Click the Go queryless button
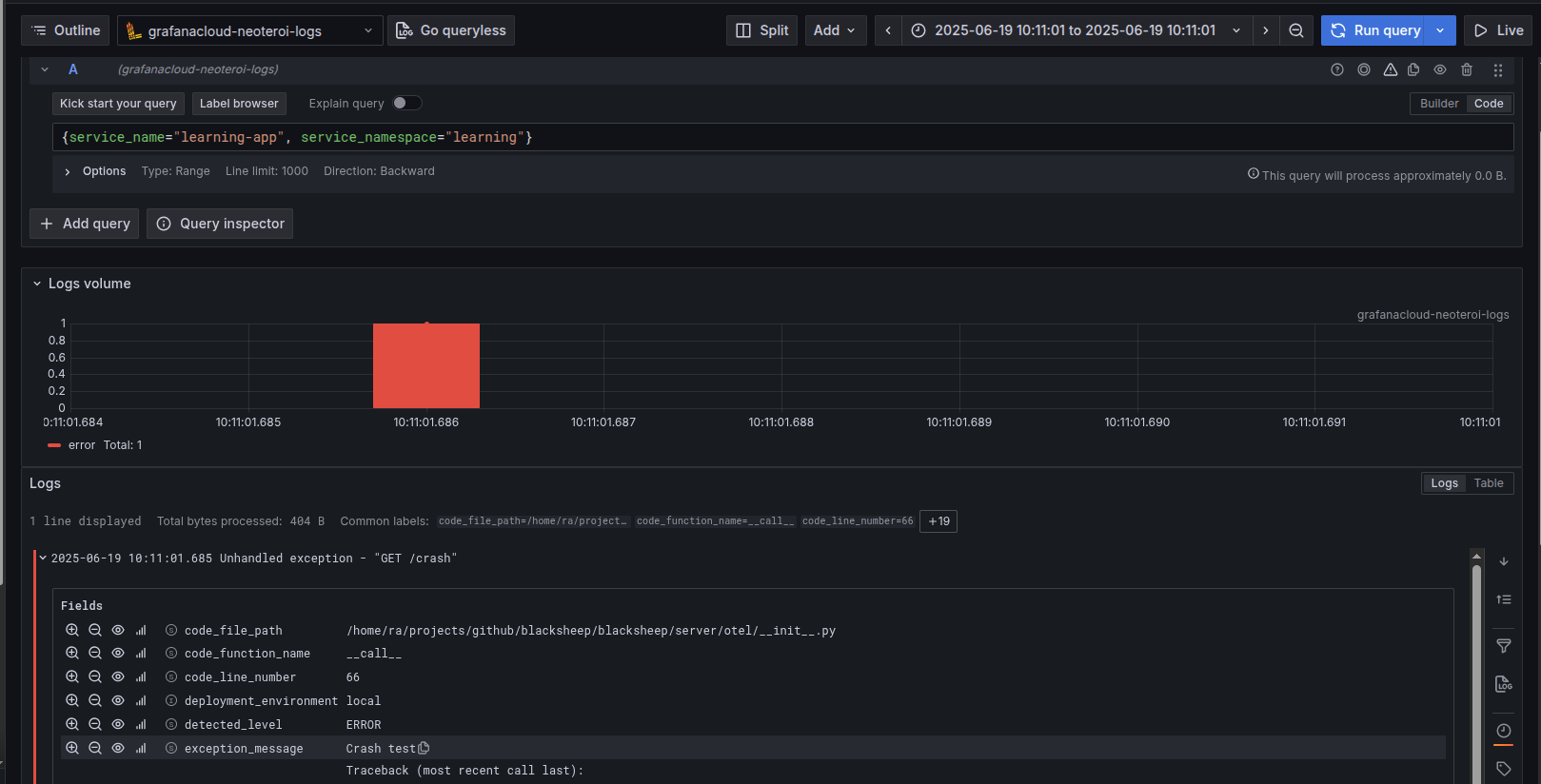 tap(451, 30)
